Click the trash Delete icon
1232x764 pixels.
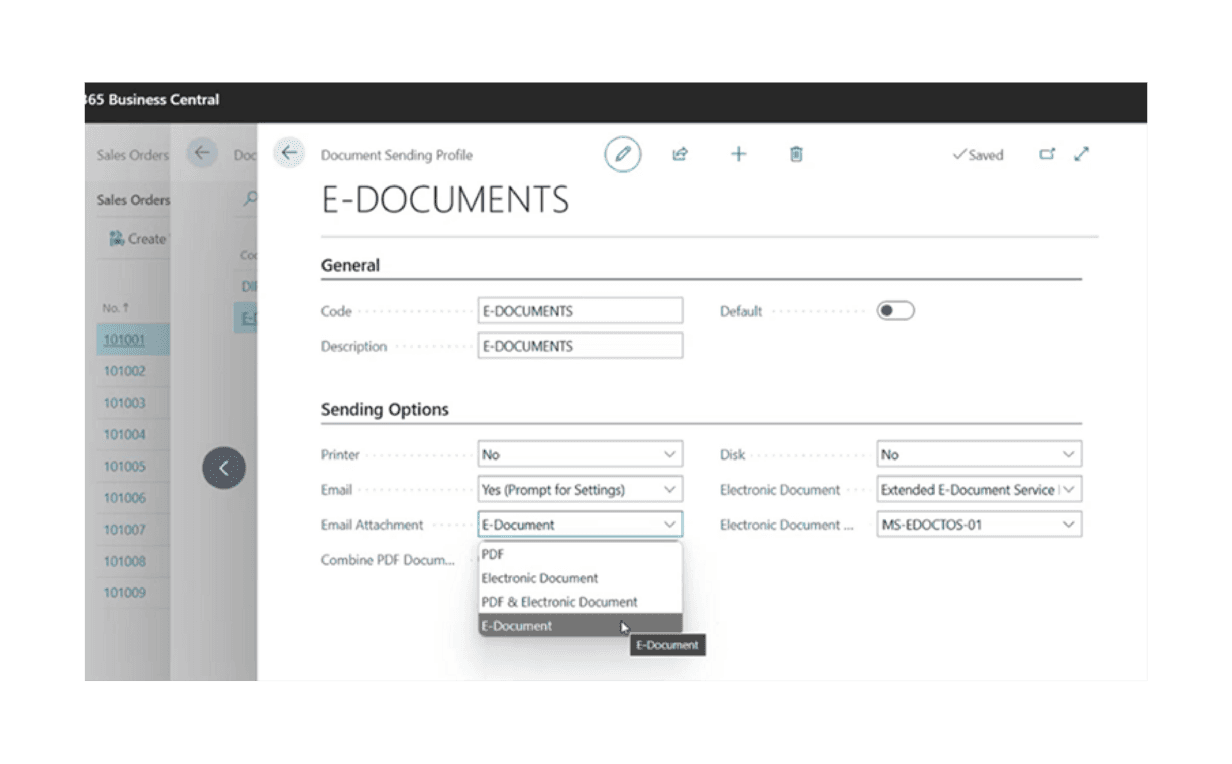[x=796, y=154]
